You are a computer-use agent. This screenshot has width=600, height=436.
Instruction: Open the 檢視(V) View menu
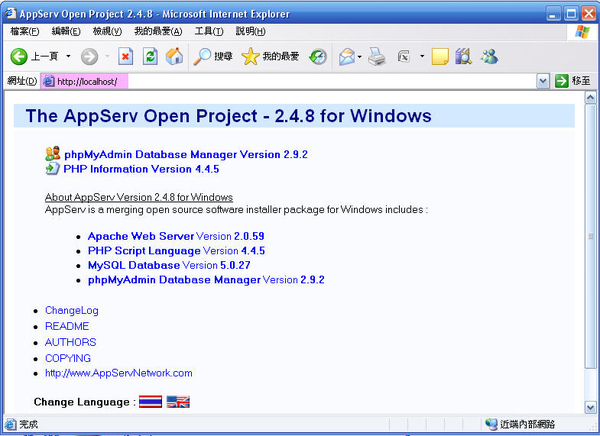[107, 31]
